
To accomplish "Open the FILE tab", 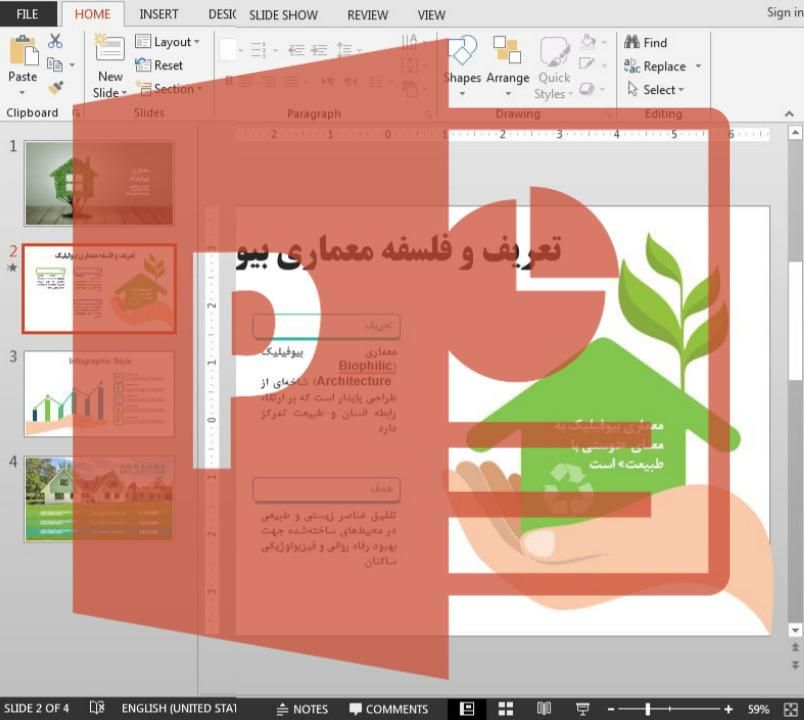I will [x=28, y=14].
